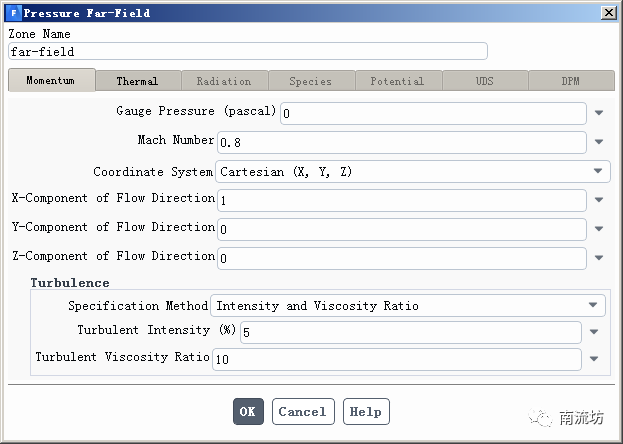The image size is (623, 444).
Task: Close the Pressure Far-Field dialog
Action: coord(608,13)
